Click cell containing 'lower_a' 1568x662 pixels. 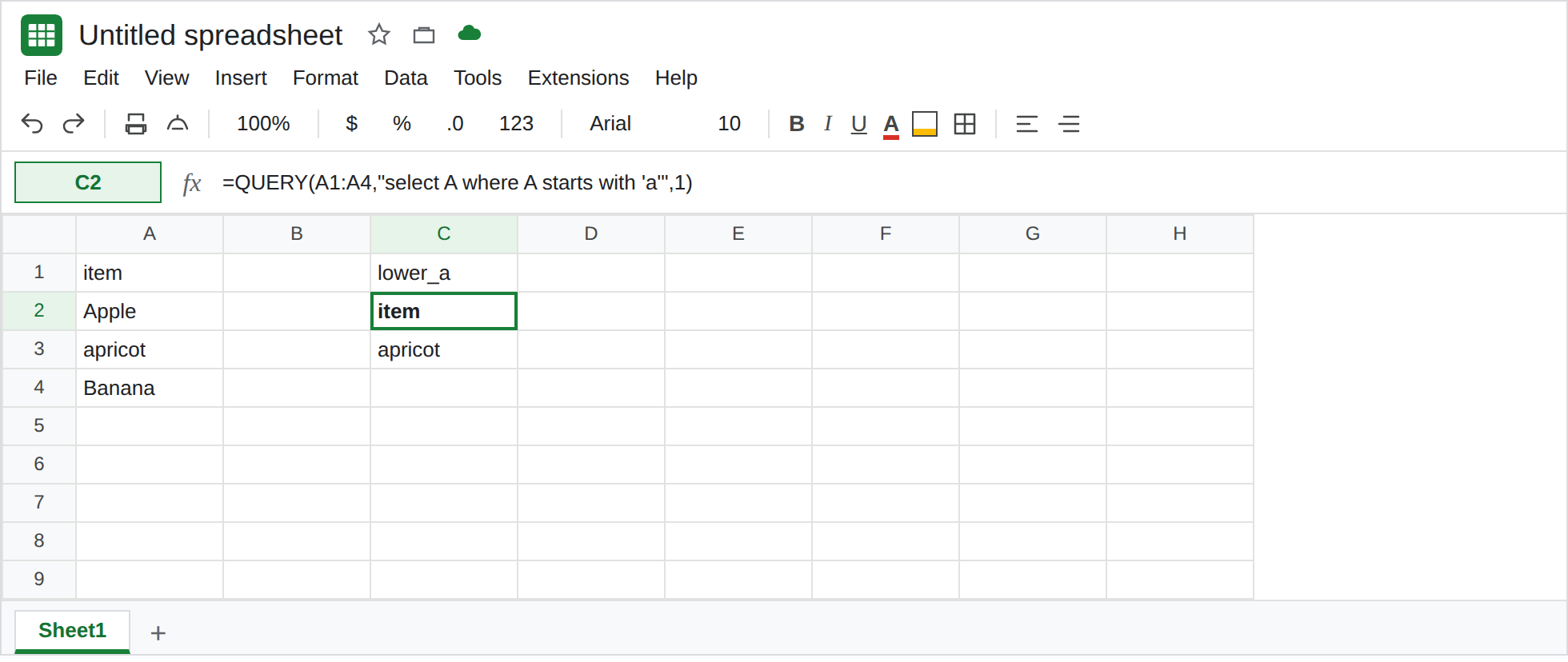pyautogui.click(x=444, y=273)
